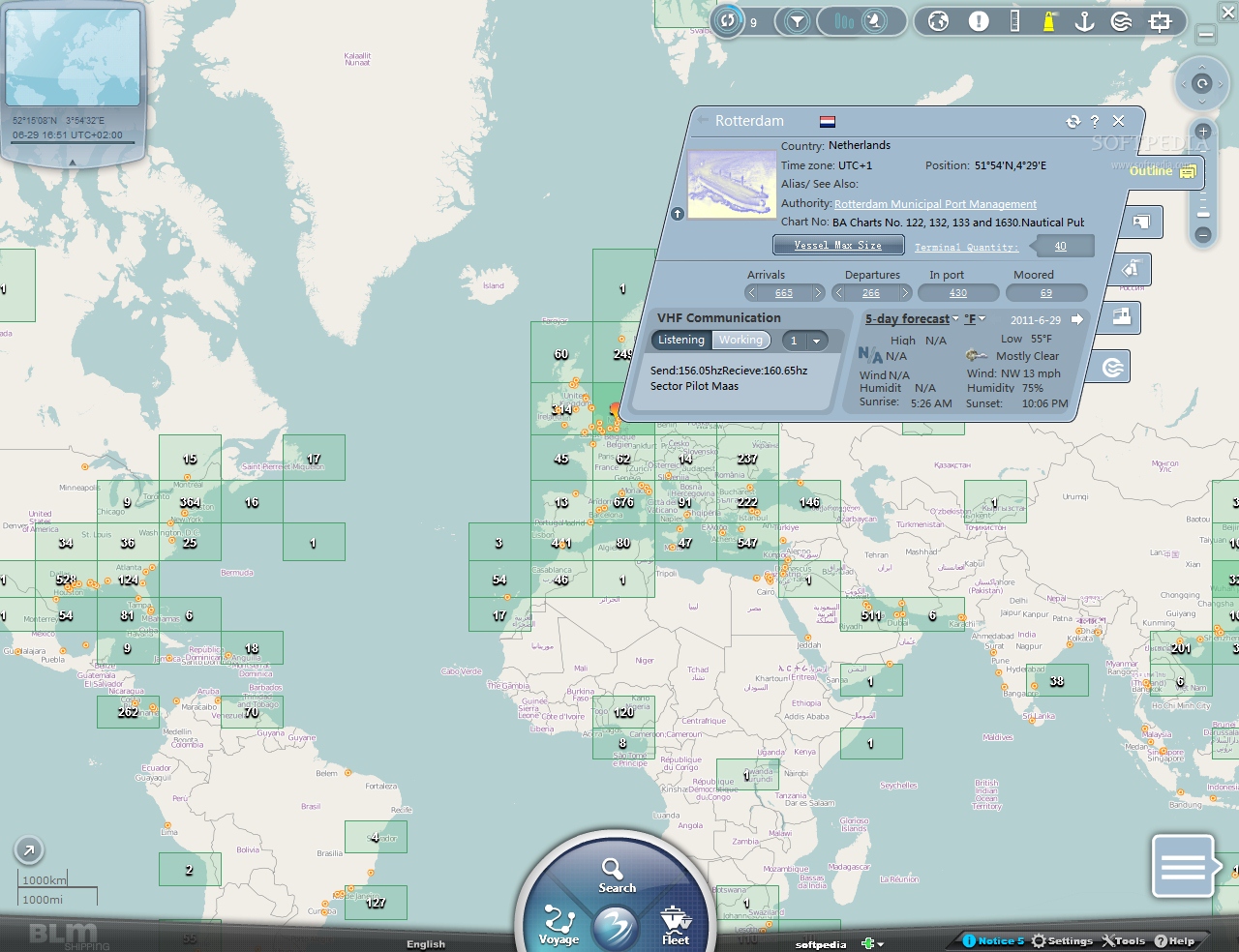Pan the map left with compass arrow
The width and height of the screenshot is (1239, 952).
coord(1182,84)
